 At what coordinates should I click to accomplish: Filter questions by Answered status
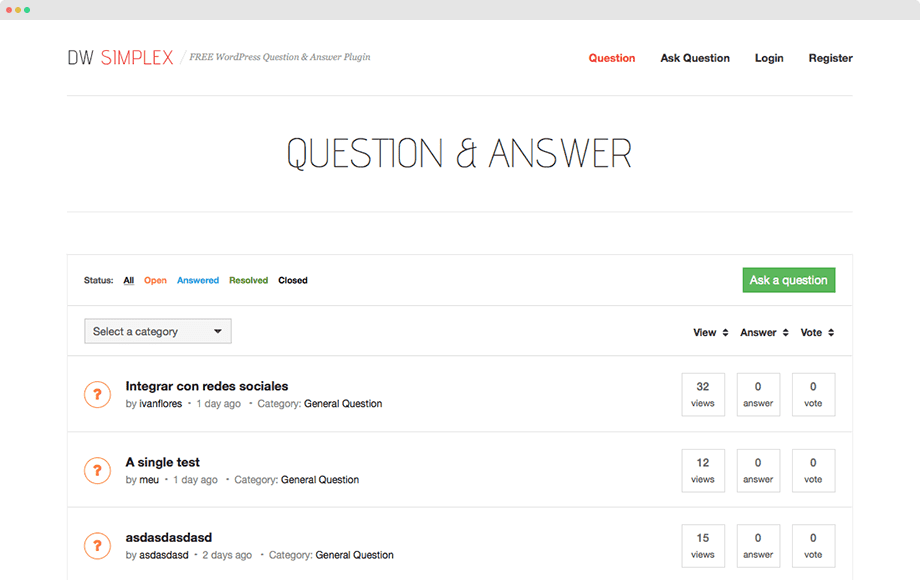(198, 281)
